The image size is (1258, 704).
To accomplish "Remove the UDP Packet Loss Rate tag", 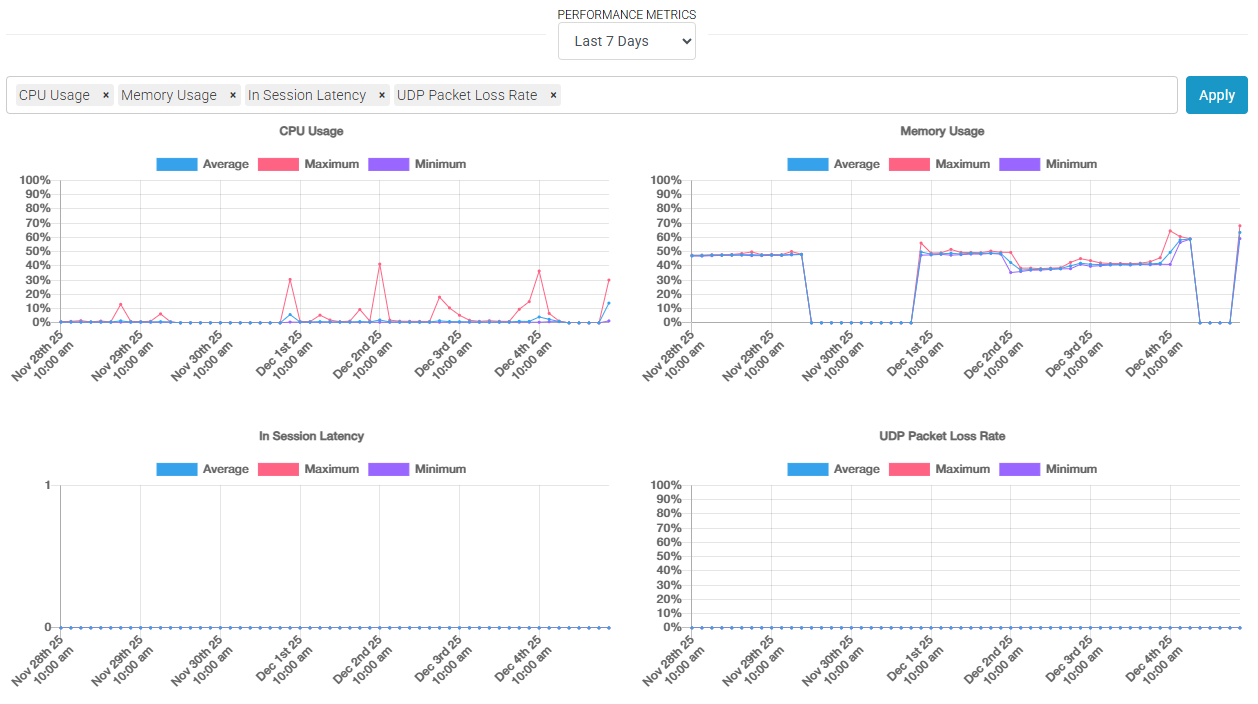I will [x=553, y=95].
